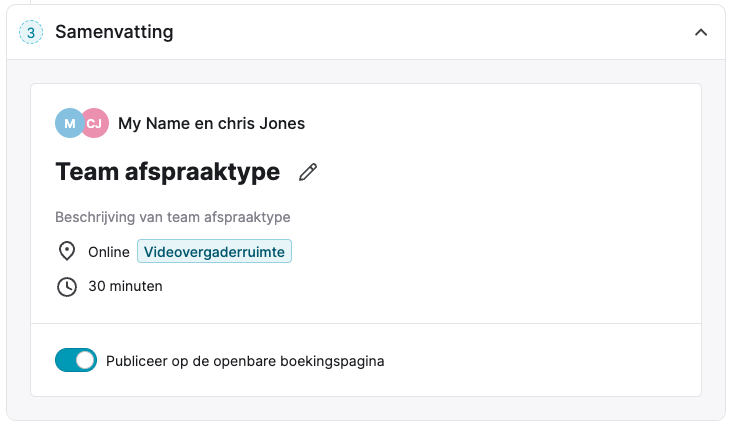The width and height of the screenshot is (732, 425).
Task: Click My Name en chris Jones text
Action: click(211, 123)
